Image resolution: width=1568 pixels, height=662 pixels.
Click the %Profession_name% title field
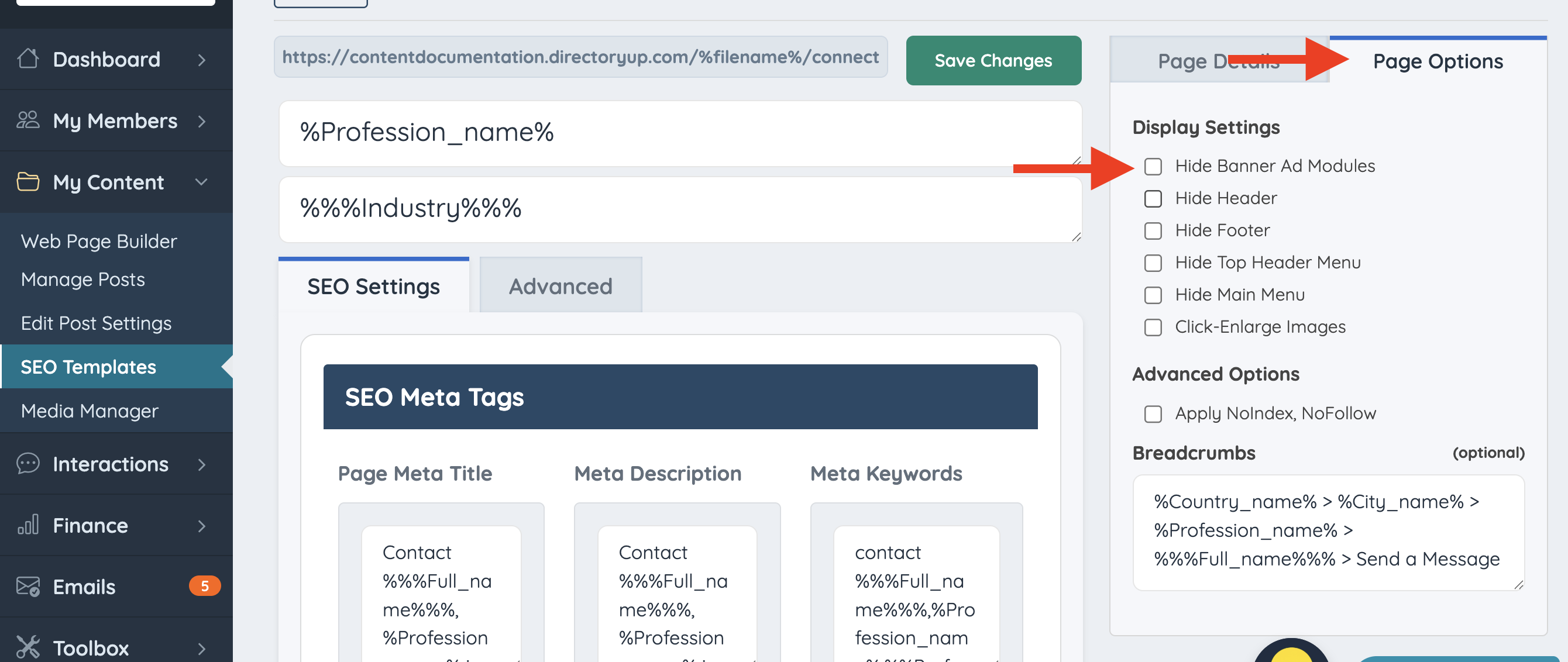point(680,133)
